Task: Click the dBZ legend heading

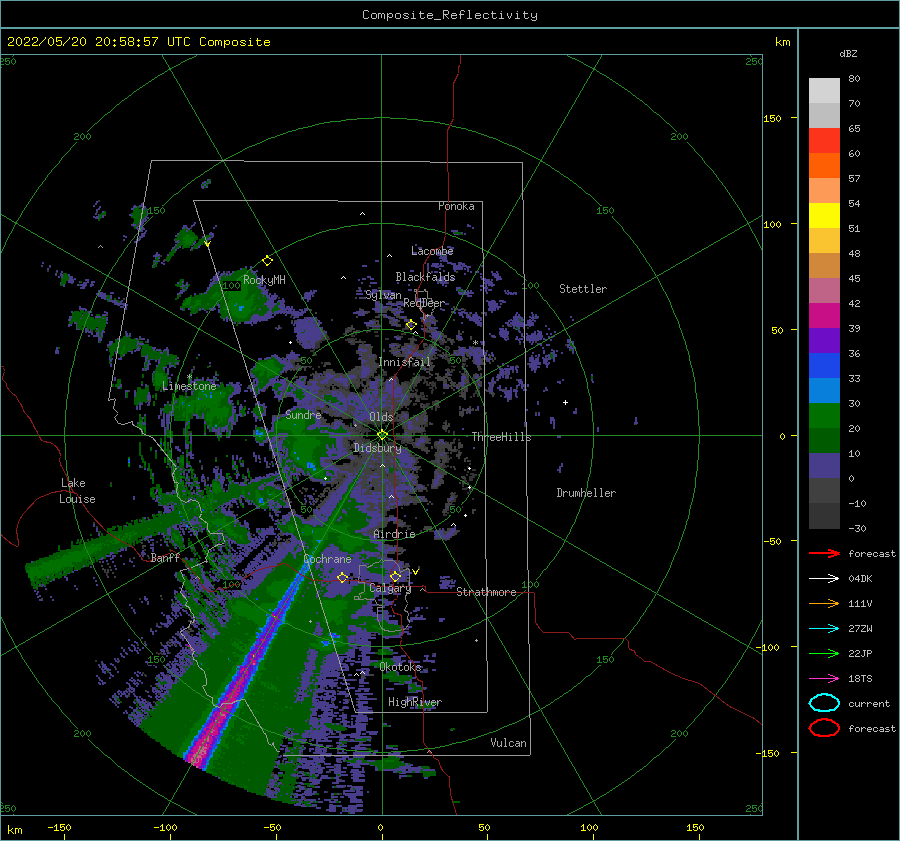Action: tap(848, 53)
